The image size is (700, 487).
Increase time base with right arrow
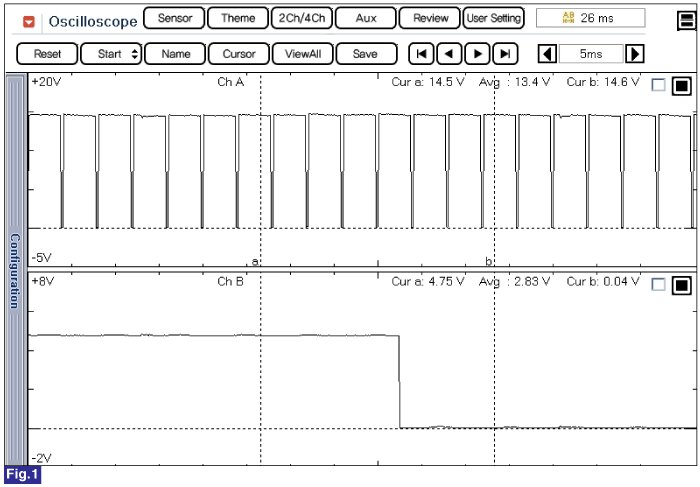coord(634,54)
